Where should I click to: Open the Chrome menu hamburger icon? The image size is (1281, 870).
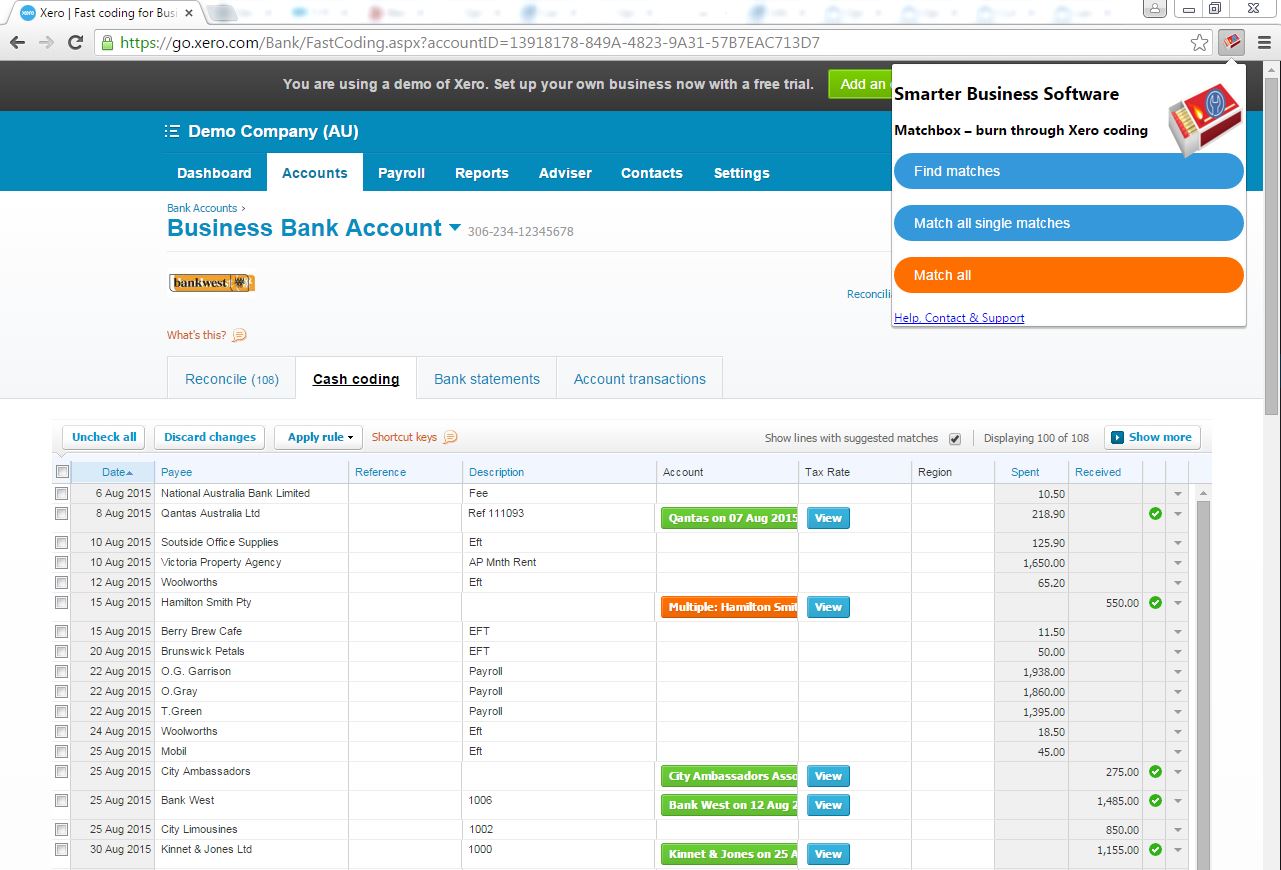[1264, 43]
